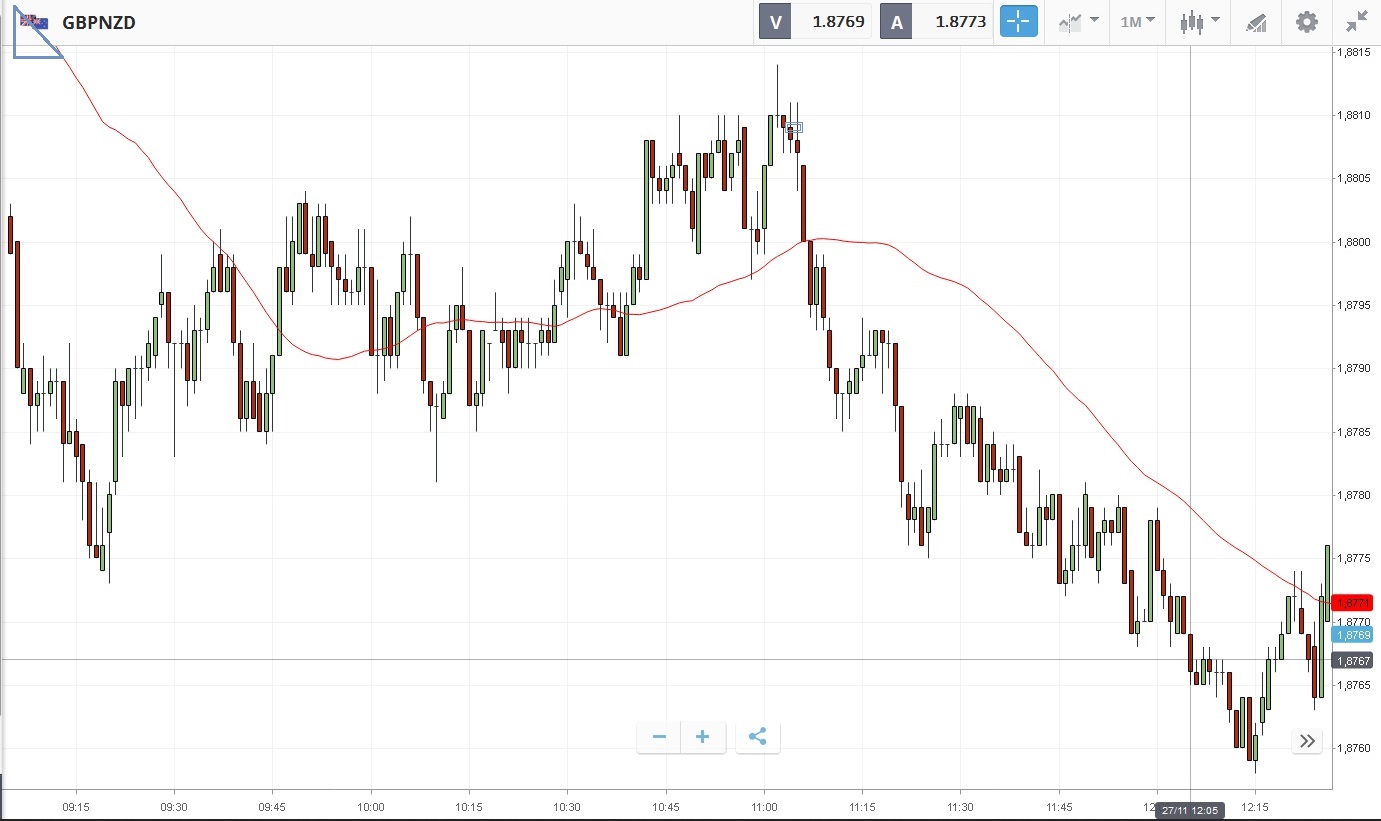Open the 1M timeframe dropdown
The image size is (1381, 821).
pos(1137,22)
